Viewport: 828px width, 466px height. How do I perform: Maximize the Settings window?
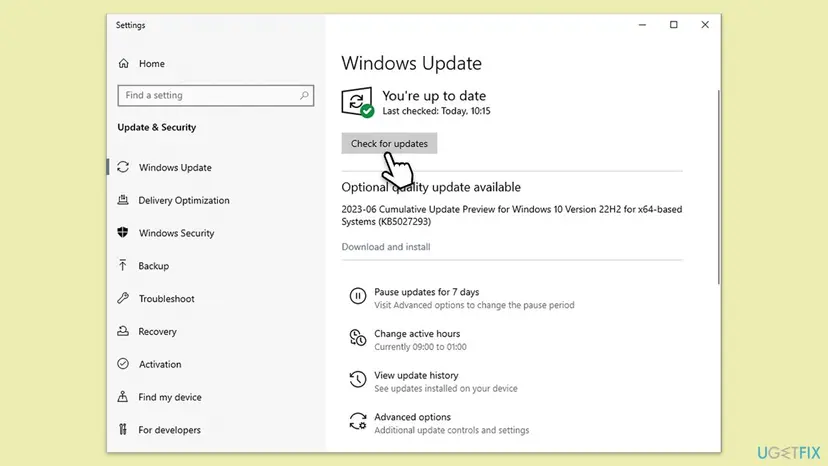click(x=674, y=25)
